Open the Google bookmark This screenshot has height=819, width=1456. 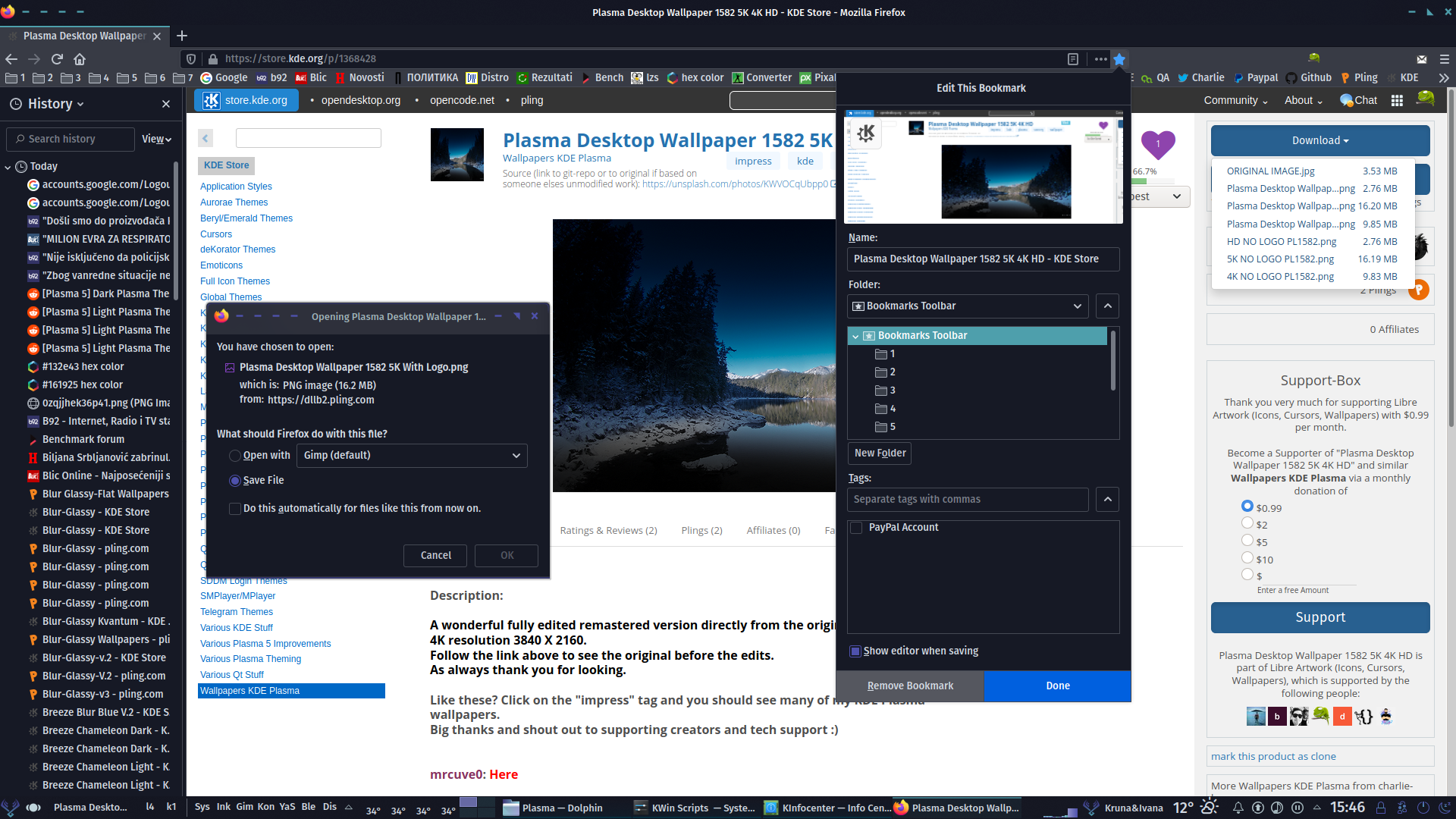point(224,77)
